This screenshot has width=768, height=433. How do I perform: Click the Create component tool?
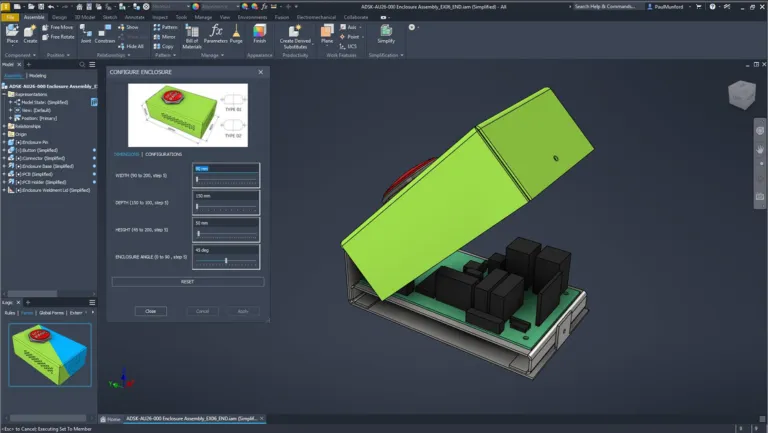coord(30,34)
